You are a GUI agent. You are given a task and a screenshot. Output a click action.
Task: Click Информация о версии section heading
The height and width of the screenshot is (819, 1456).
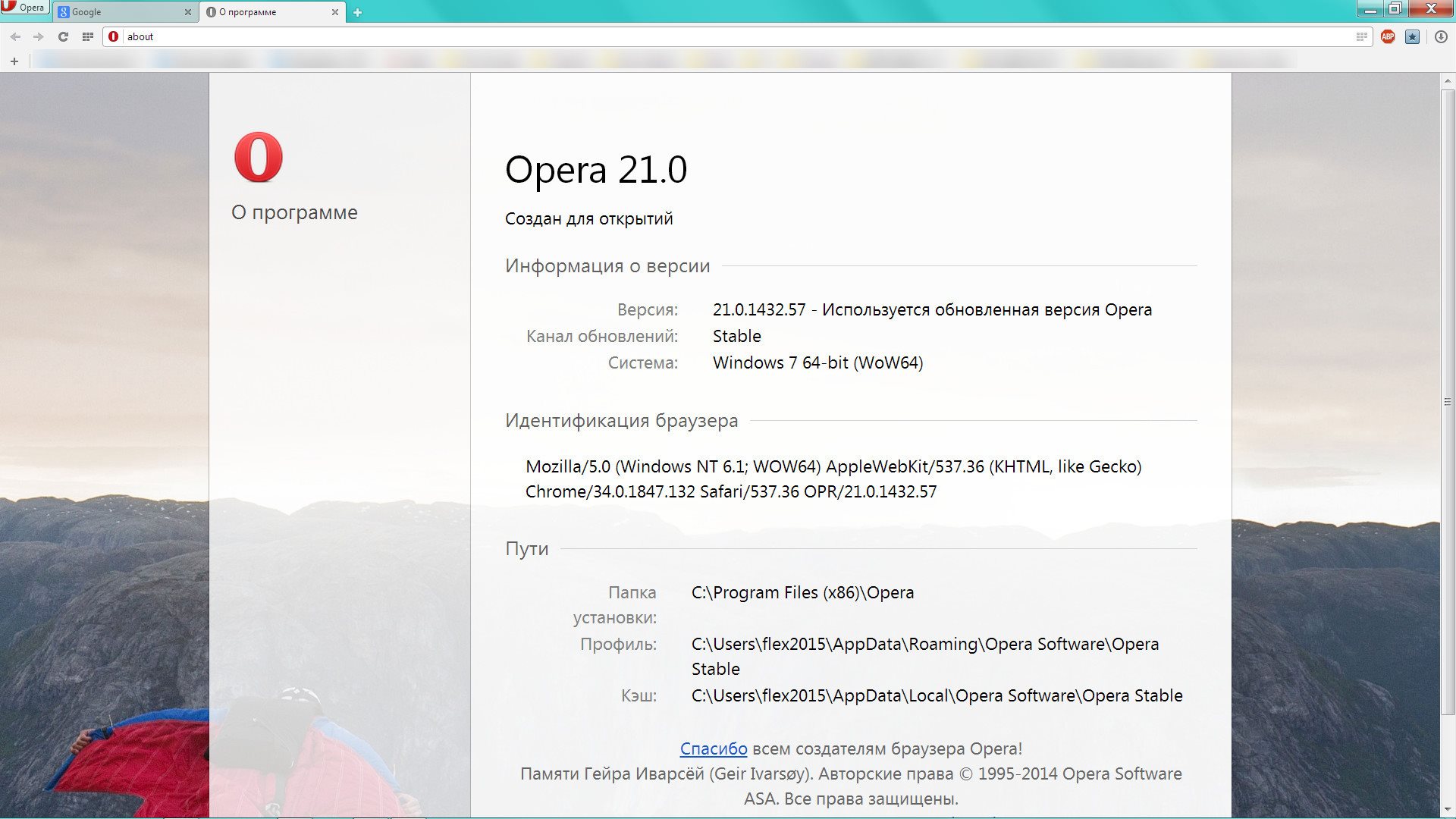(x=607, y=266)
